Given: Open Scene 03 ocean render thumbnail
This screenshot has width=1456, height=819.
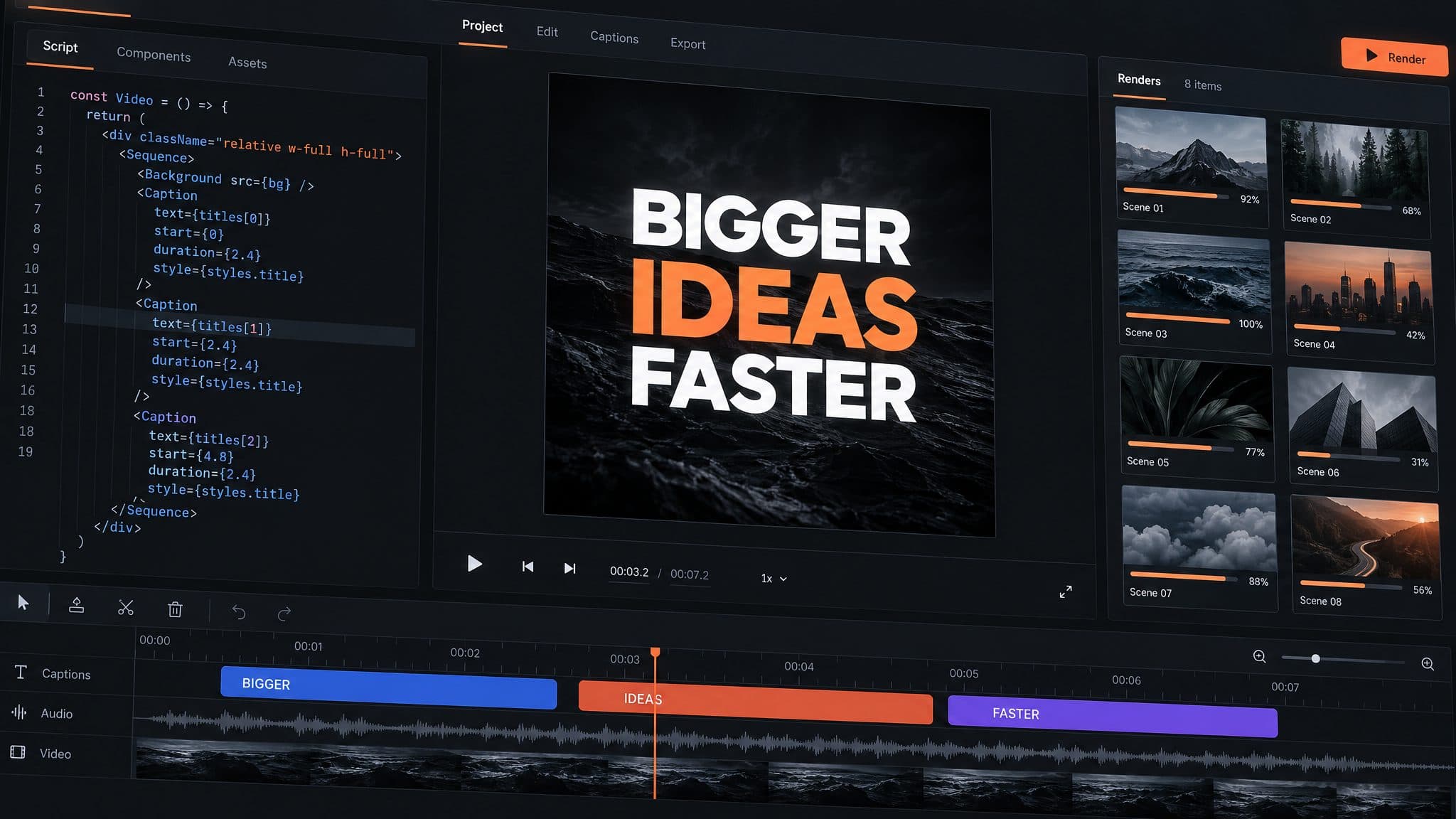Looking at the screenshot, I should 1194,273.
